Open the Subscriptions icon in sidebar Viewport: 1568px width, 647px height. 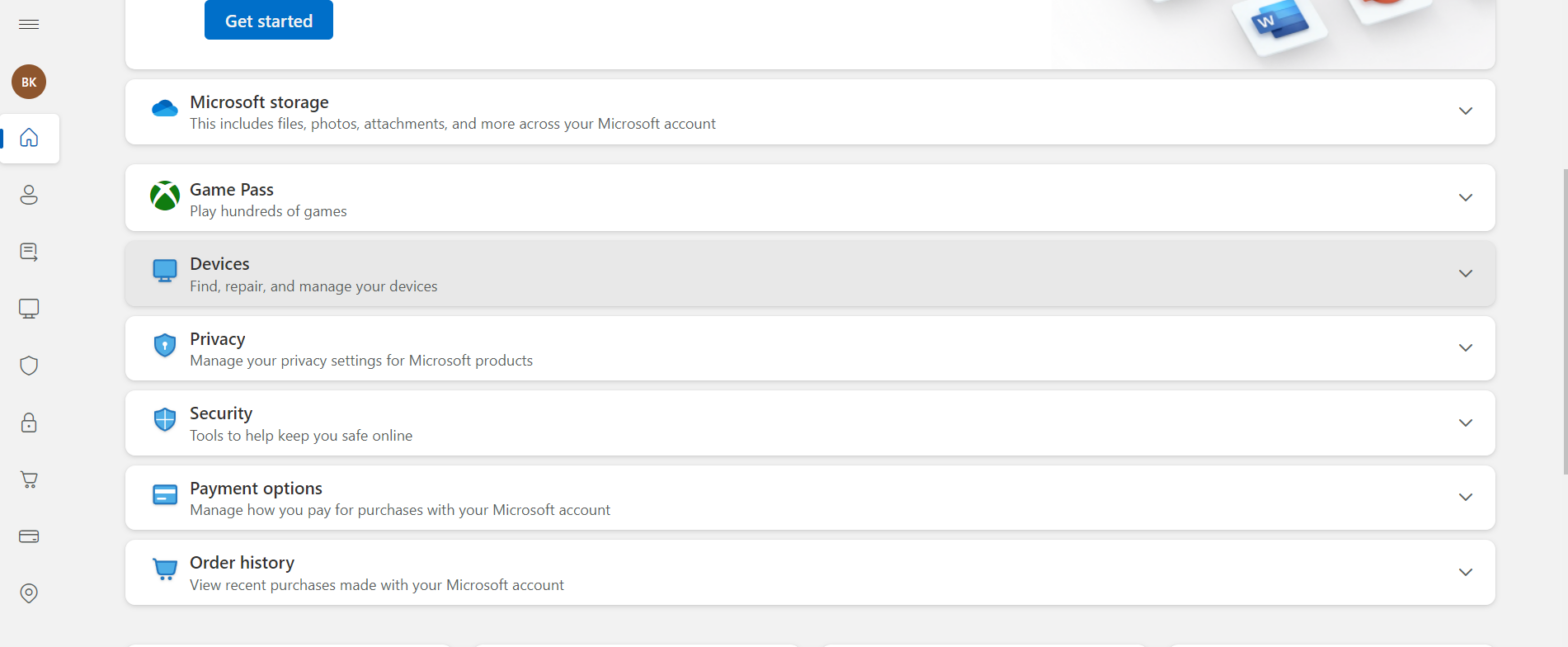click(29, 252)
